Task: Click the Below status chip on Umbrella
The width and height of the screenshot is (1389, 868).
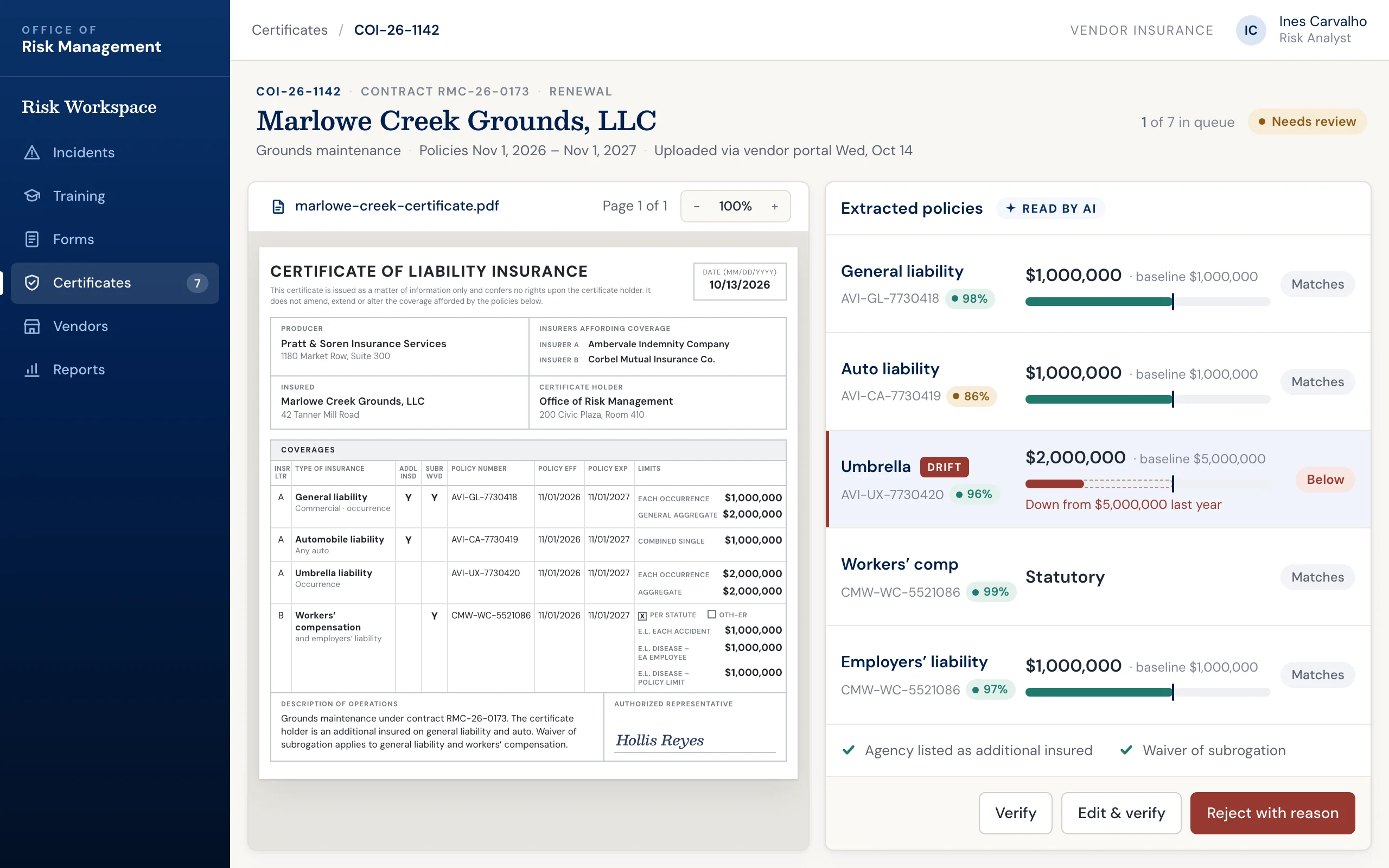Action: (x=1325, y=480)
